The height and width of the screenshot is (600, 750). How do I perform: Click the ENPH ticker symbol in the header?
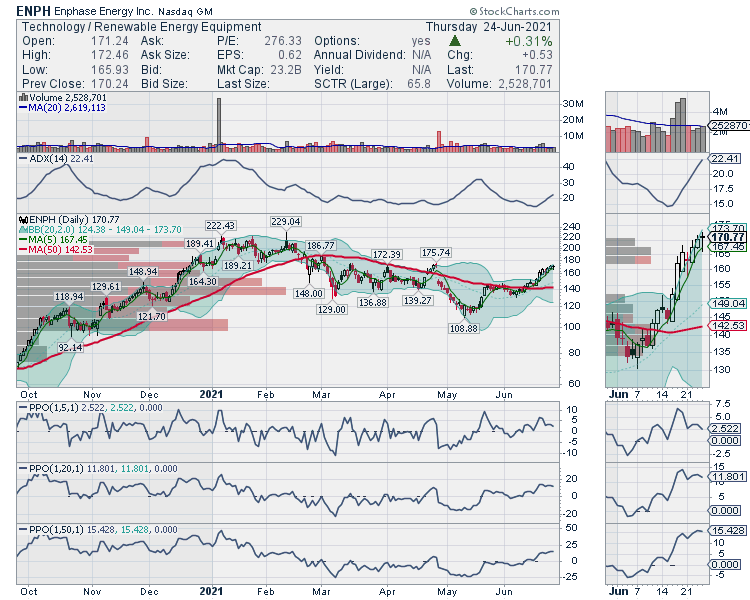click(x=33, y=11)
